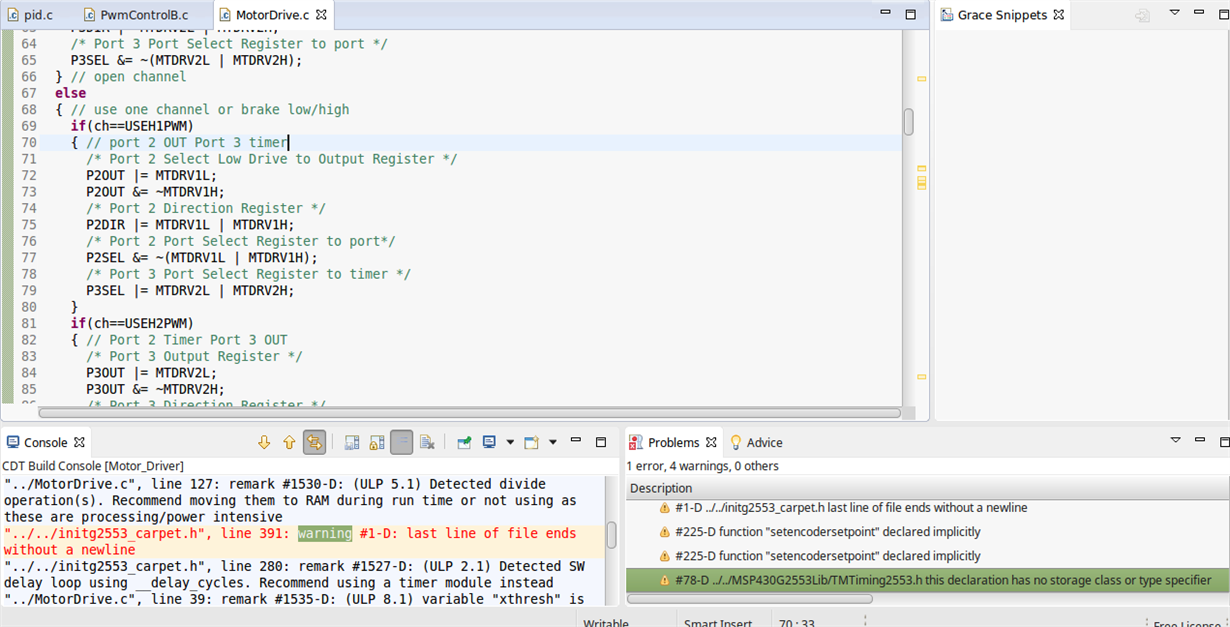This screenshot has width=1230, height=627.
Task: Expand the open console dropdown arrow
Action: tap(552, 442)
